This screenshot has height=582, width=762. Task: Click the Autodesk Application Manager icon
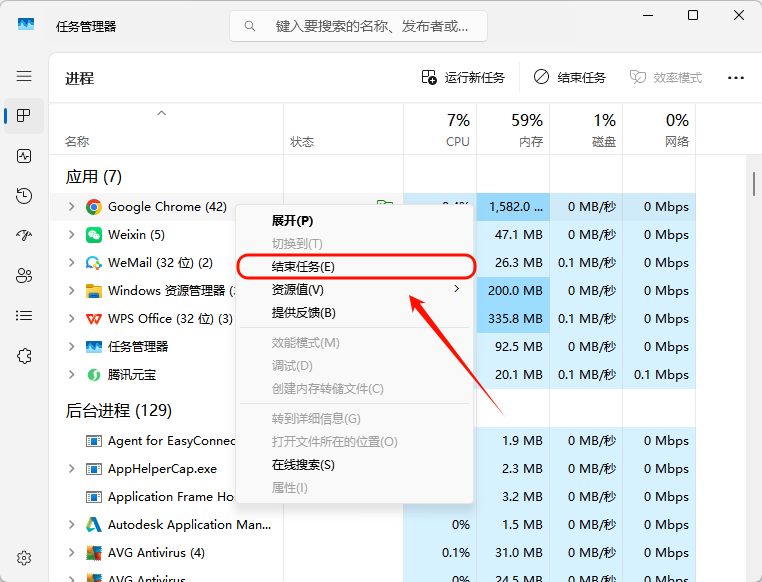click(x=94, y=525)
